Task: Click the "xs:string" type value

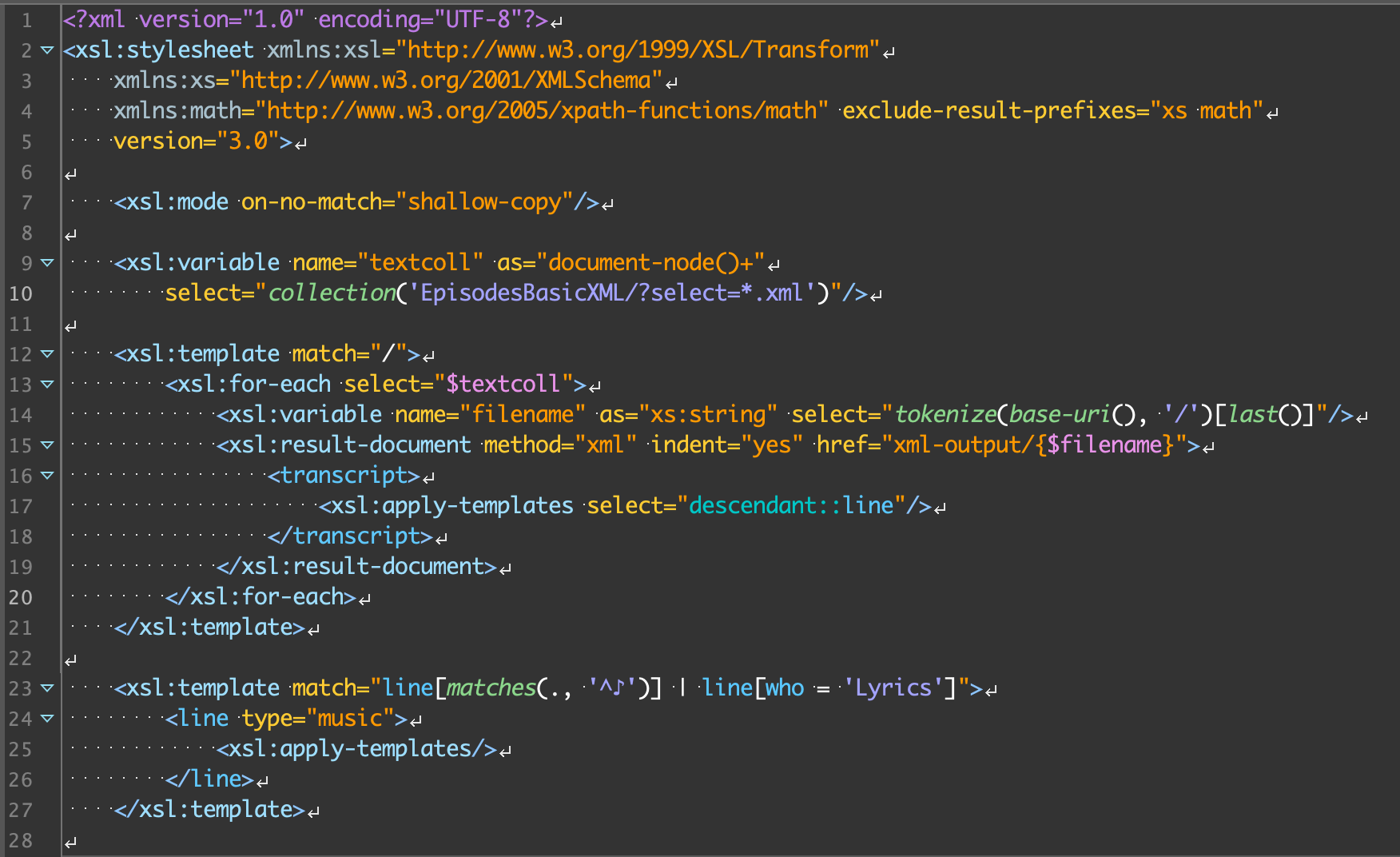Action: pos(708,415)
